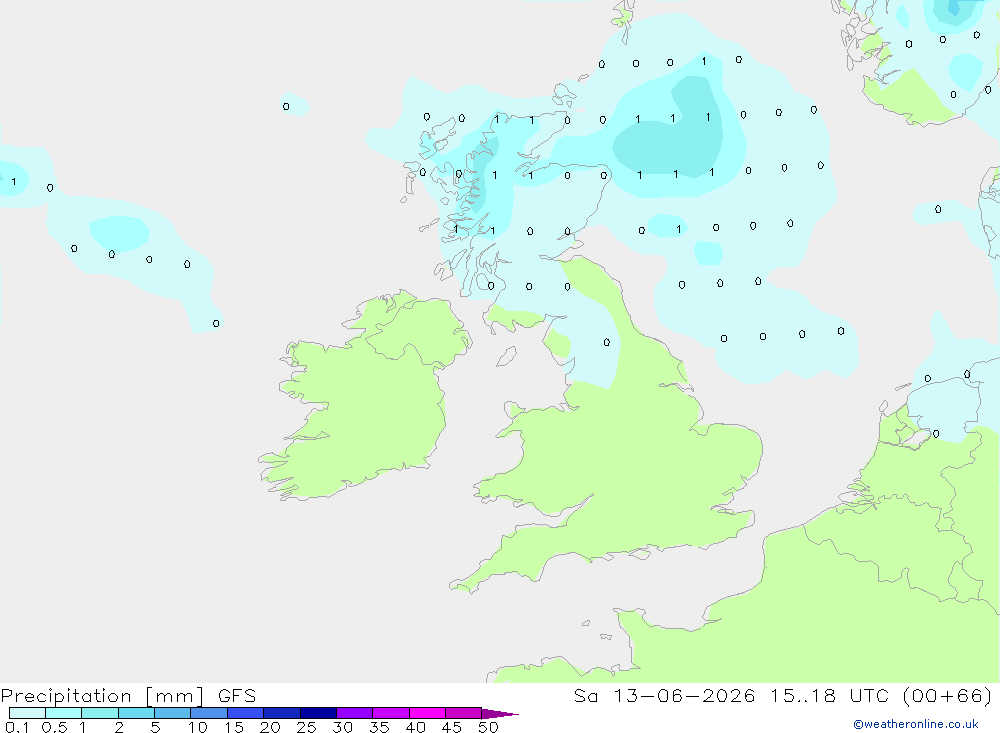Select the 1–2 mm legend color segment
Screen dimensions: 1000x733
tap(99, 713)
